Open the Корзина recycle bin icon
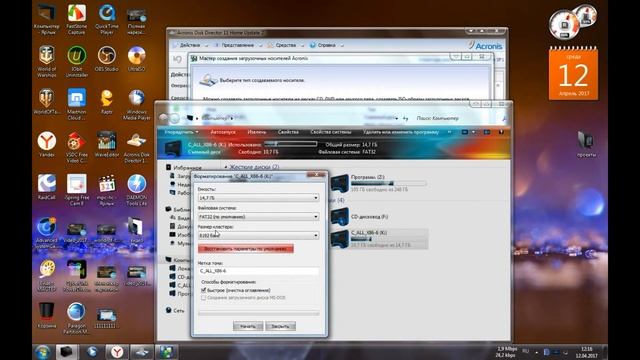Image resolution: width=640 pixels, height=360 pixels. pyautogui.click(x=47, y=315)
